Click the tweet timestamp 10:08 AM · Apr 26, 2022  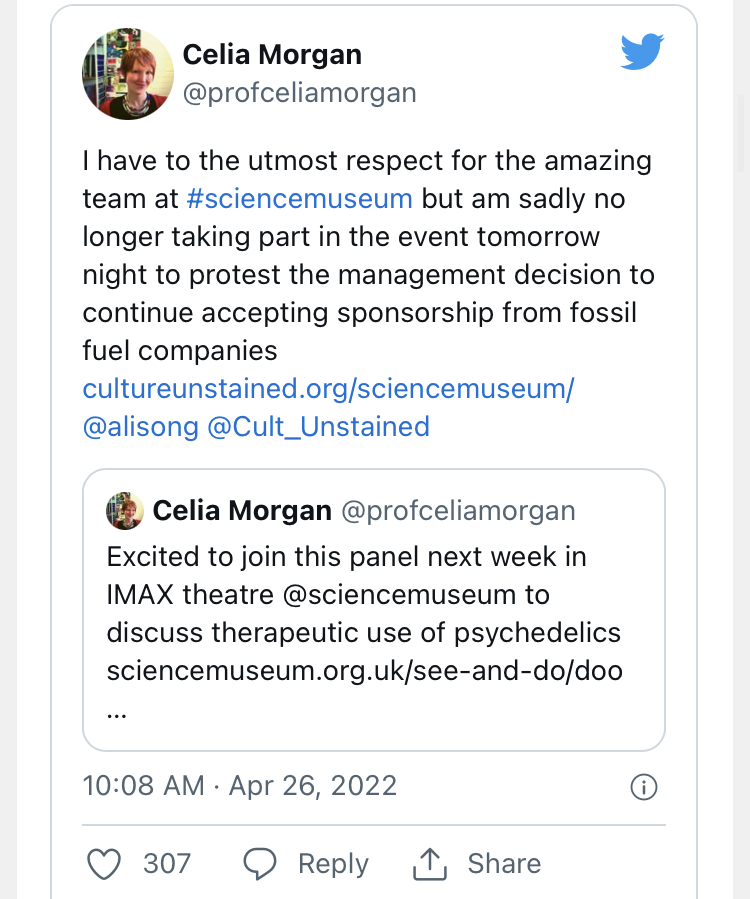point(240,785)
